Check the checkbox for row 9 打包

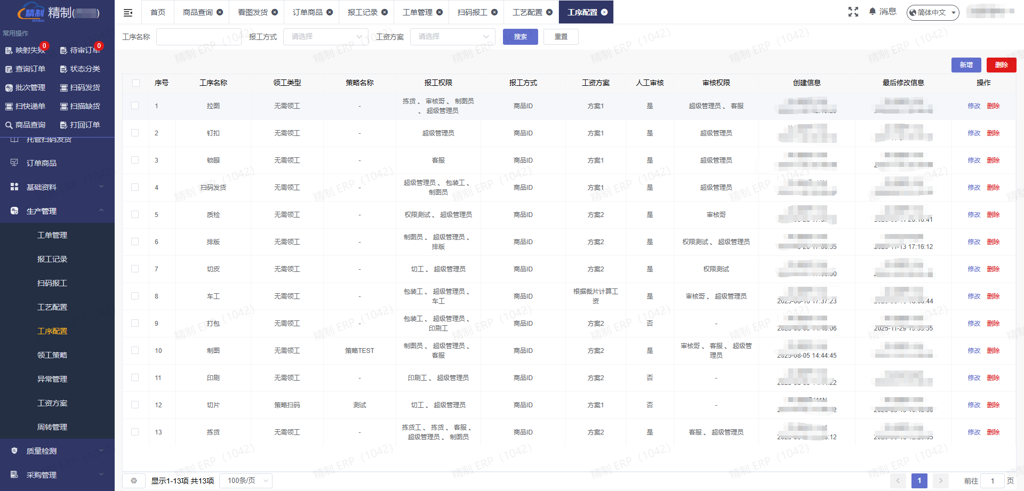[135, 323]
